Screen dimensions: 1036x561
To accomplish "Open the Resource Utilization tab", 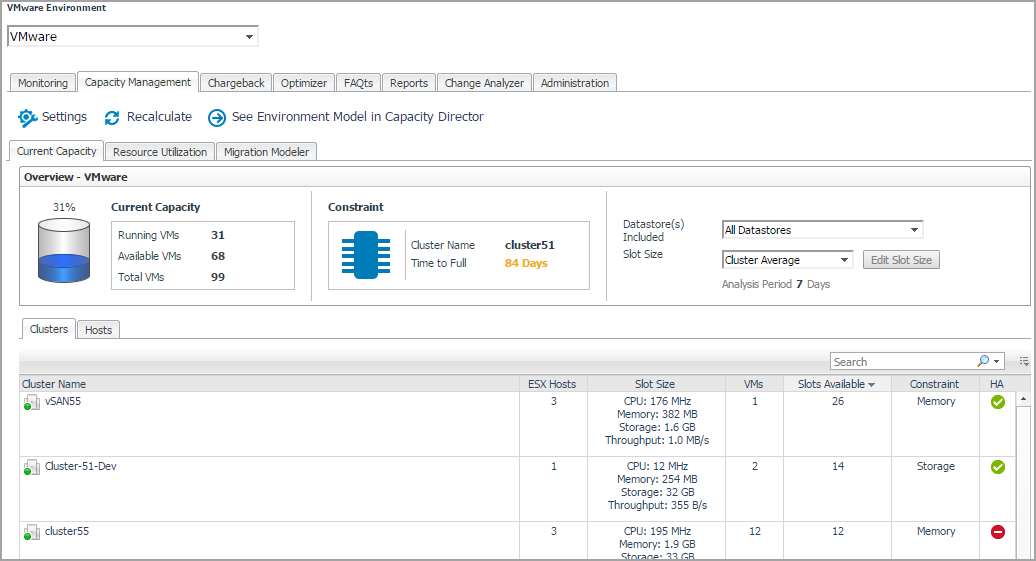I will click(160, 152).
